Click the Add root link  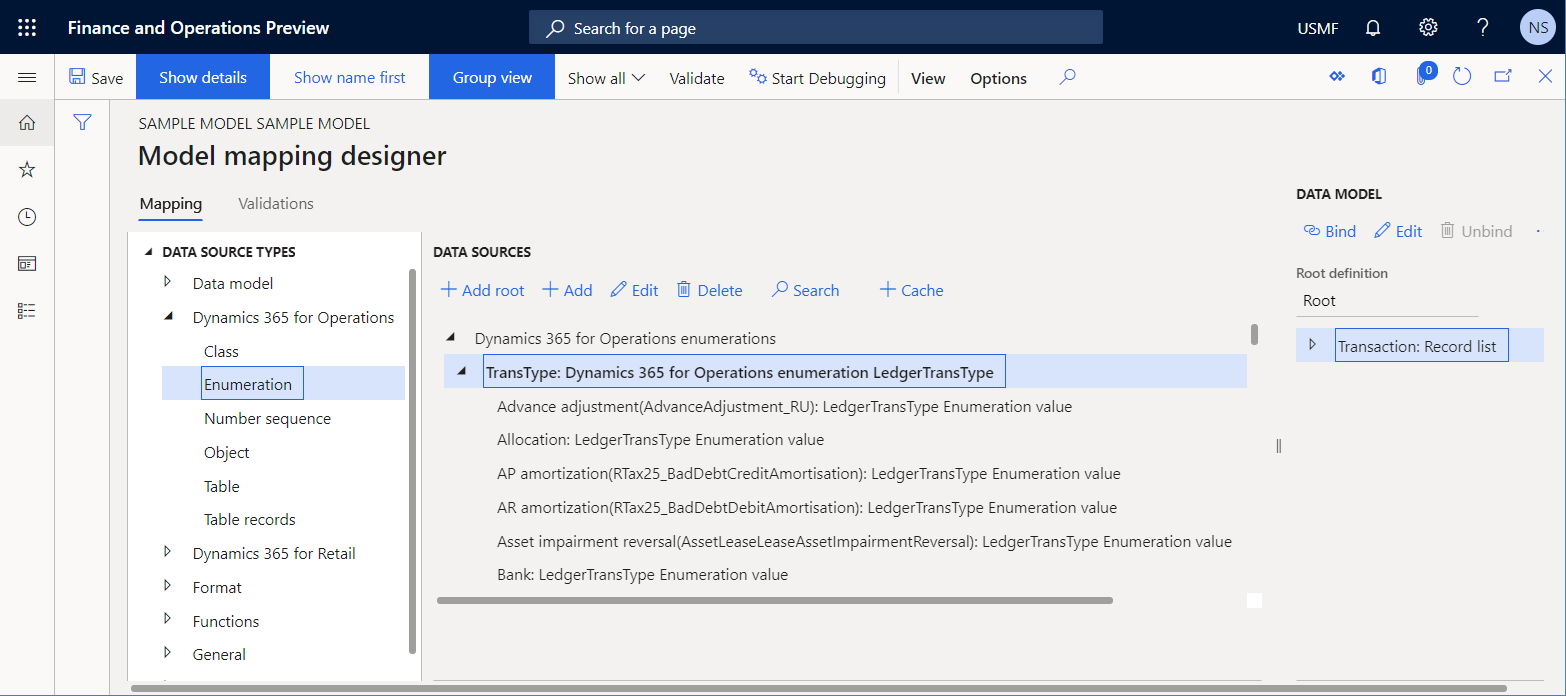pos(481,289)
